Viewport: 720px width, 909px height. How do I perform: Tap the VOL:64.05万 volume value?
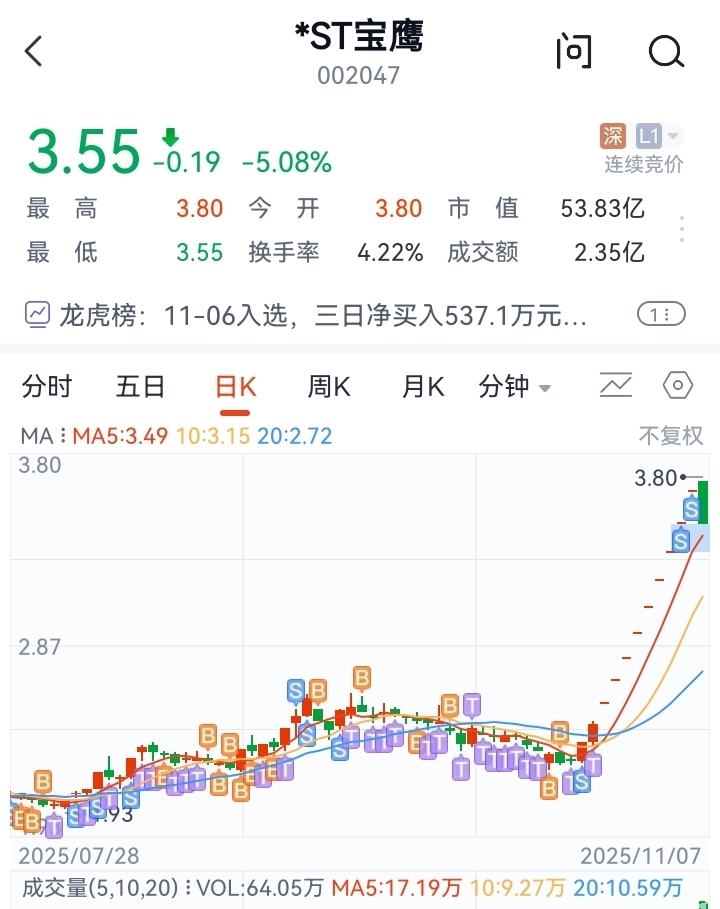click(260, 888)
